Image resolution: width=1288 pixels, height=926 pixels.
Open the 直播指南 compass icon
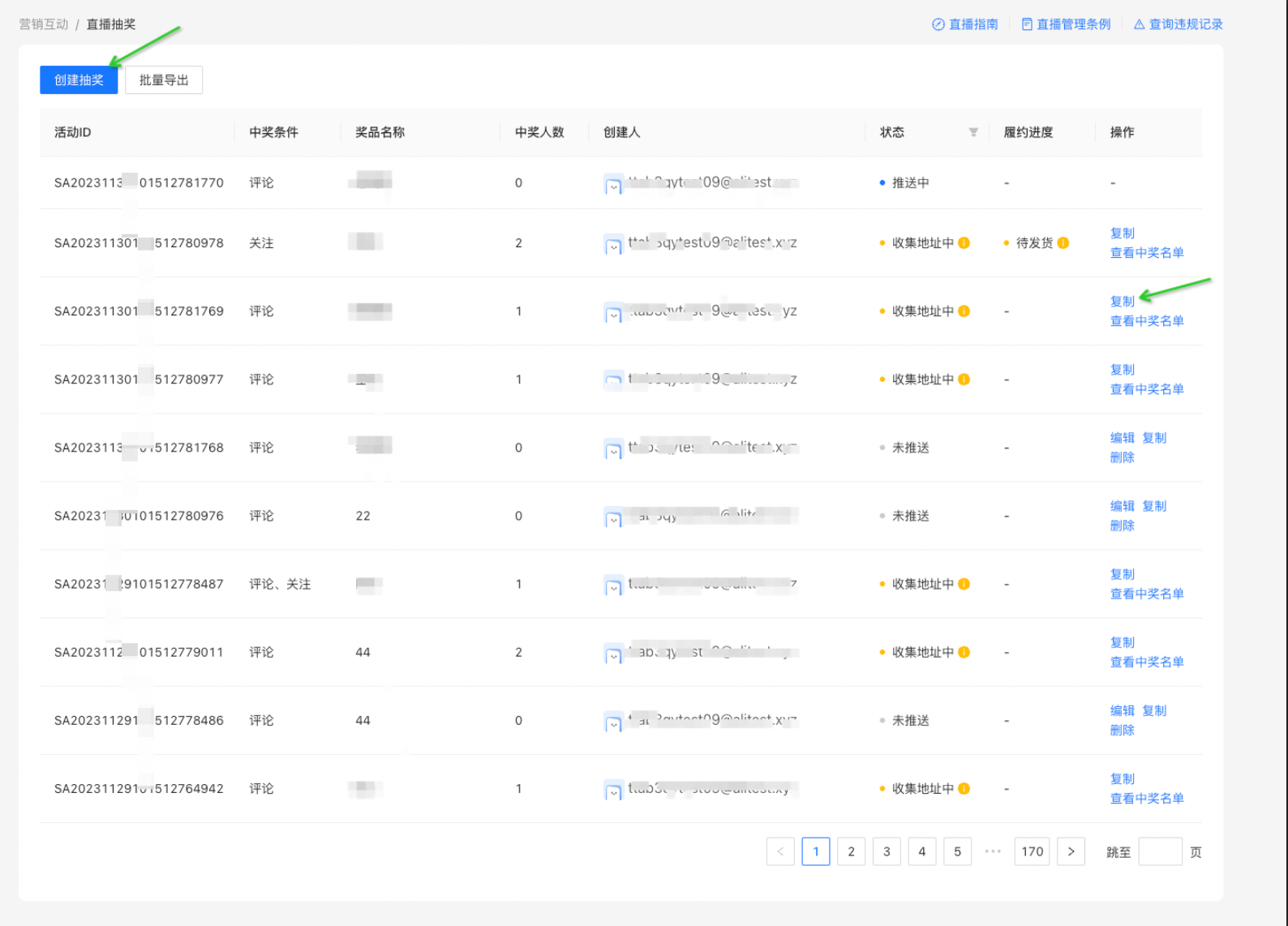[938, 24]
